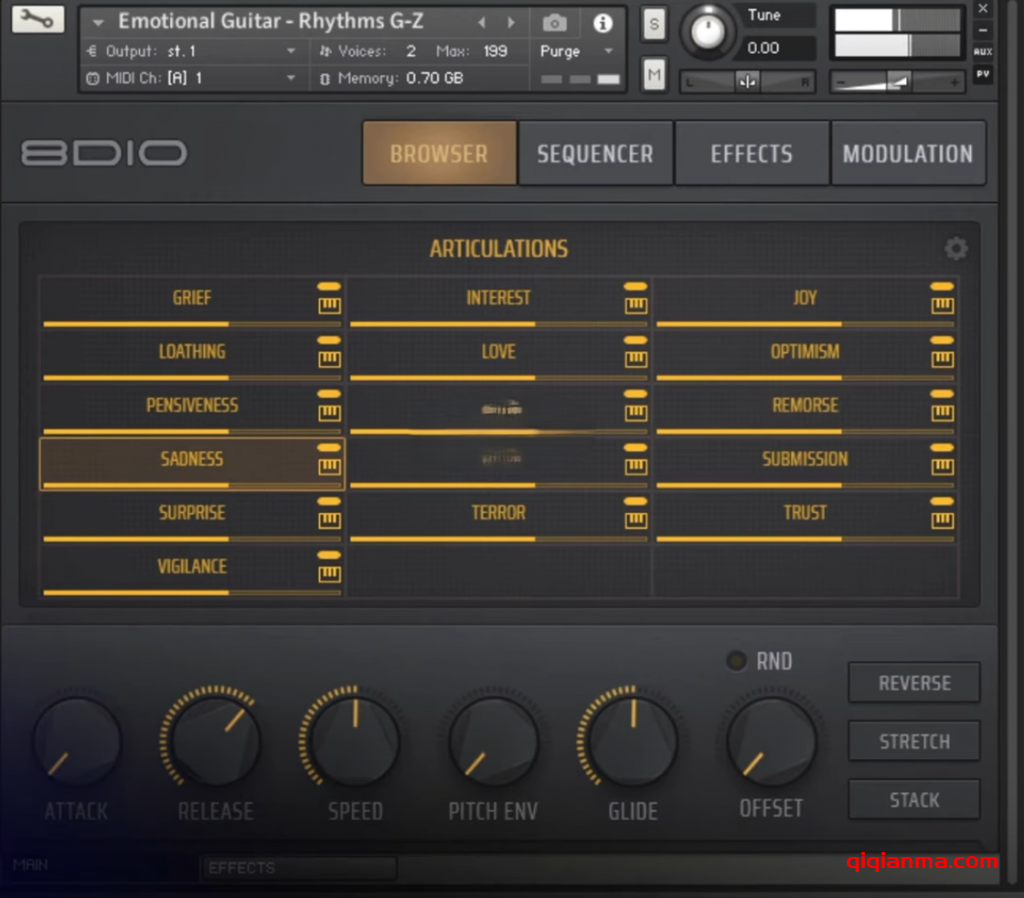Click the keyboard icon on TRUST articulation
Viewport: 1024px width, 898px height.
942,520
